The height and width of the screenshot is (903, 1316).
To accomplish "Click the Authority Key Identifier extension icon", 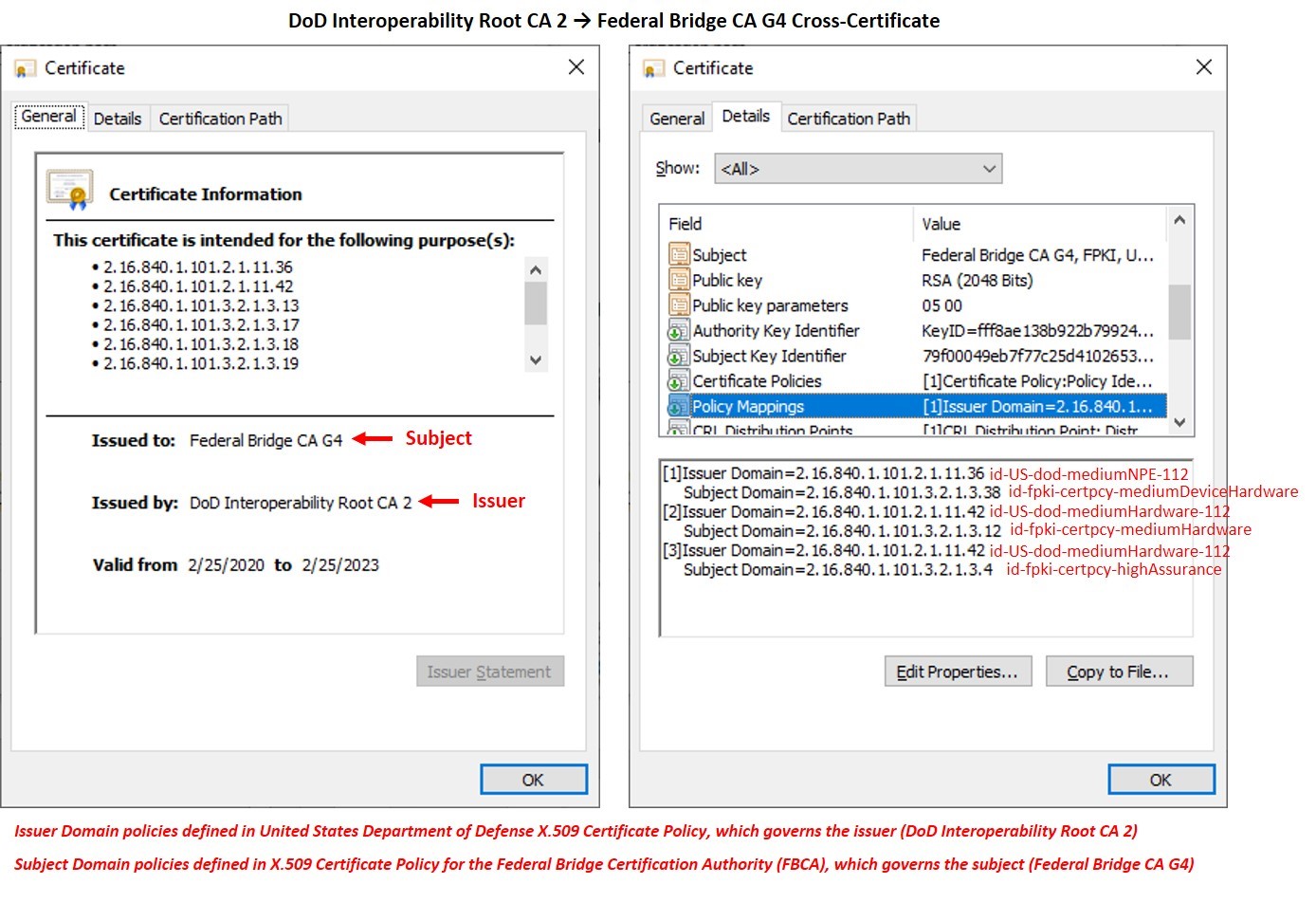I will coord(679,330).
